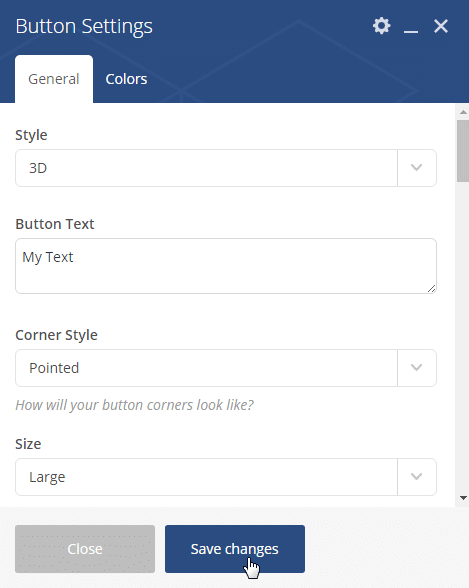The height and width of the screenshot is (588, 469).
Task: Click the Button Settings panel title
Action: pos(84,27)
